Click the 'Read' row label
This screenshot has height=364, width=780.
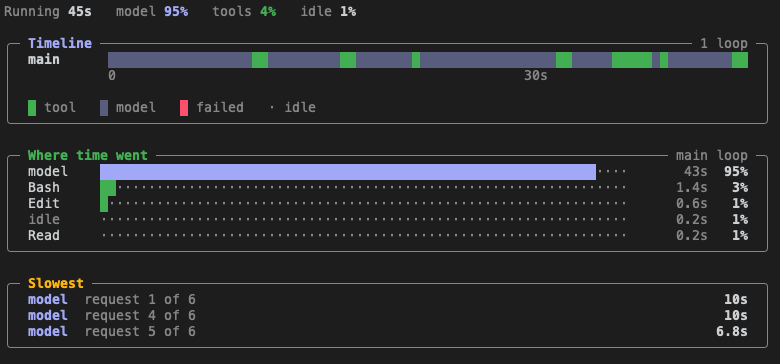[44, 236]
